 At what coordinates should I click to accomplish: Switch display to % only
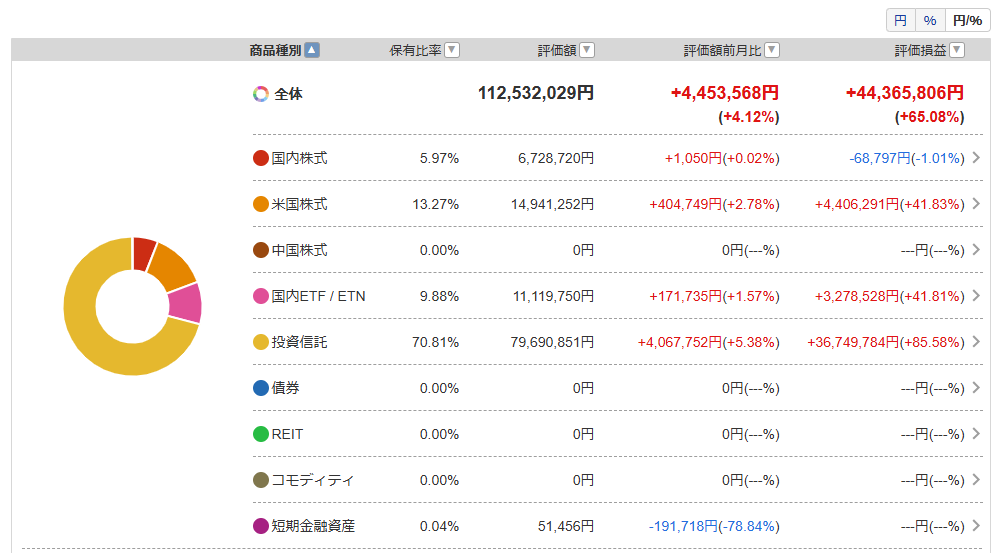click(x=929, y=21)
